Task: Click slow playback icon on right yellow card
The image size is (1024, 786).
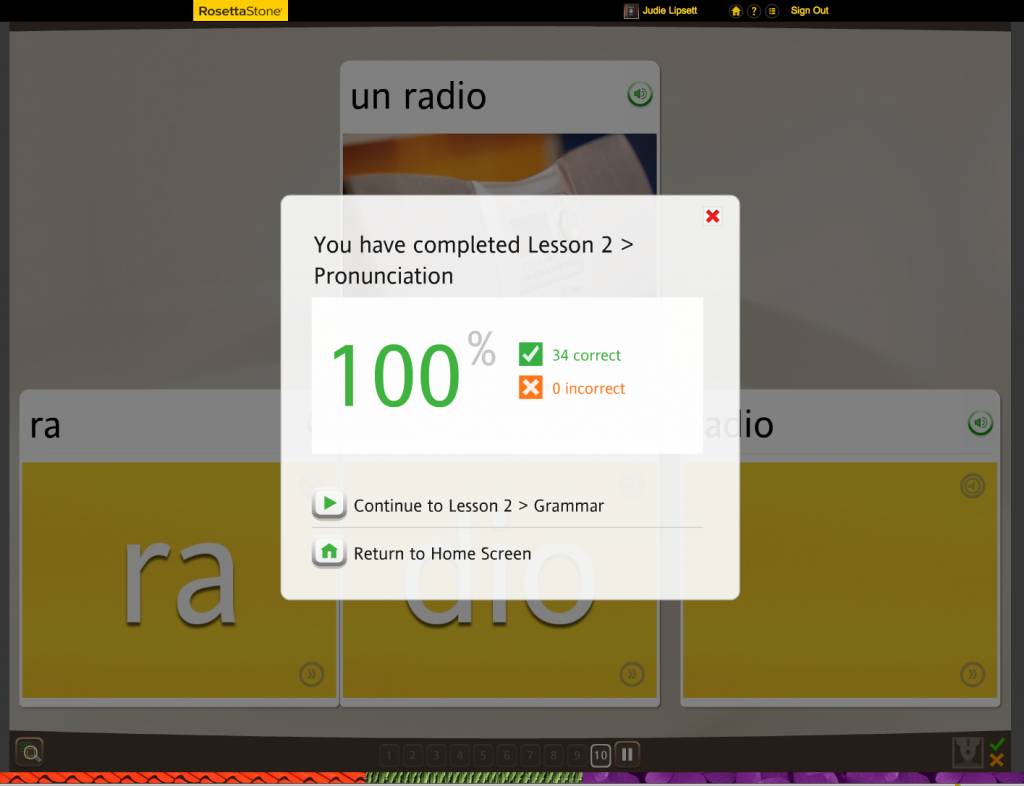Action: click(972, 674)
